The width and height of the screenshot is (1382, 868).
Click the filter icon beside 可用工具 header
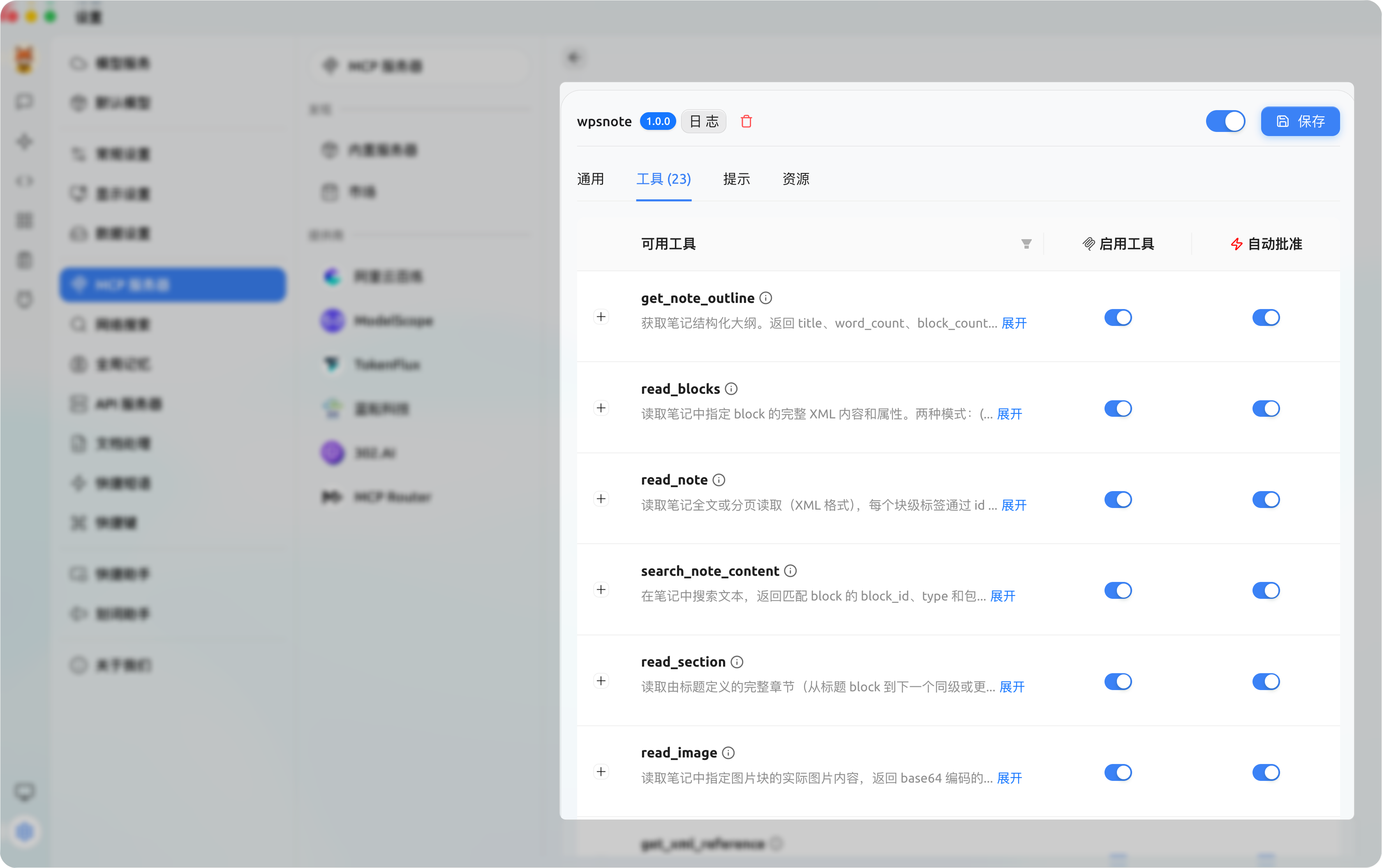tap(1026, 243)
